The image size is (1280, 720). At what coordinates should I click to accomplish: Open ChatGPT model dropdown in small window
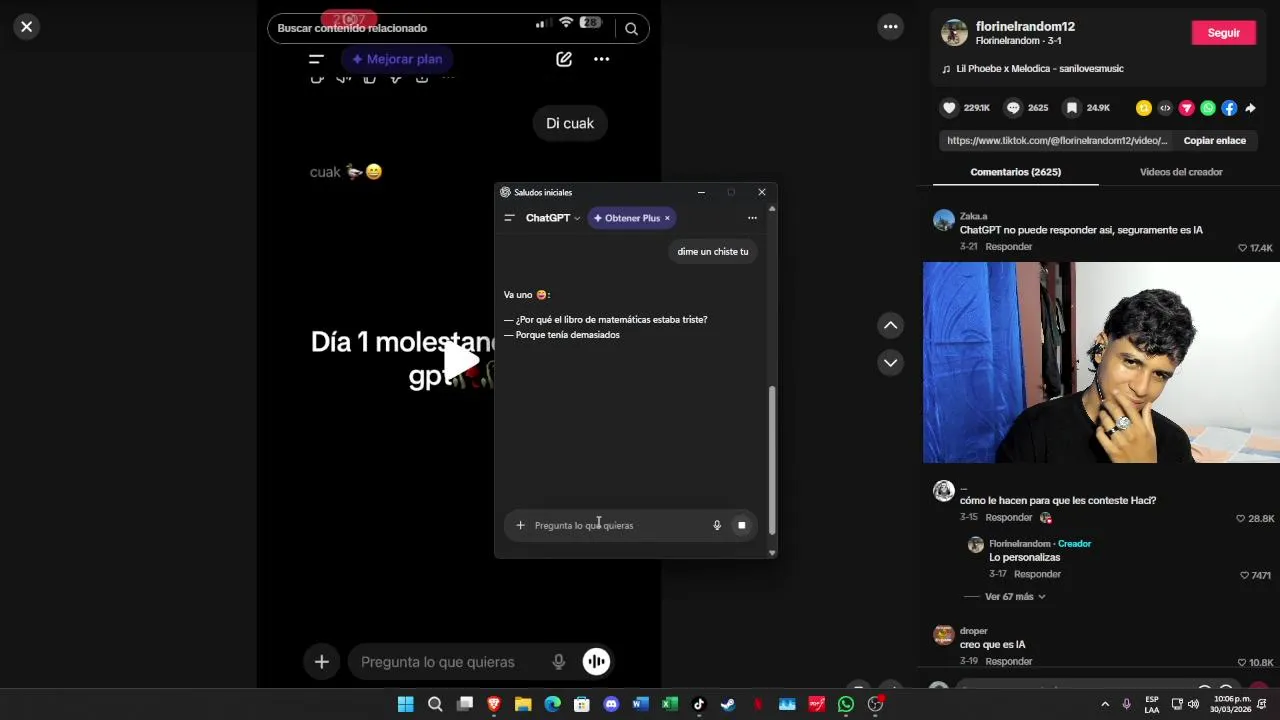click(553, 218)
